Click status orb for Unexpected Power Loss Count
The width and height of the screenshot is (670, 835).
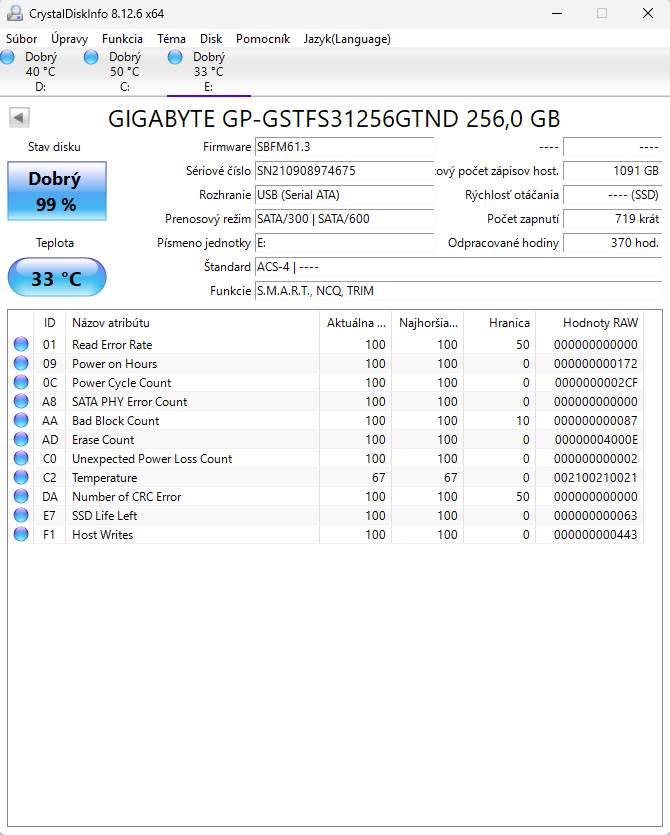(x=21, y=459)
